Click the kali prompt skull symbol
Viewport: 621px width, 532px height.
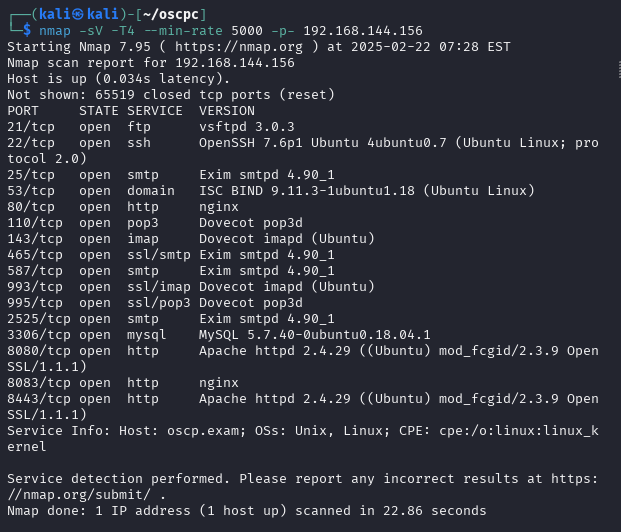(78, 14)
